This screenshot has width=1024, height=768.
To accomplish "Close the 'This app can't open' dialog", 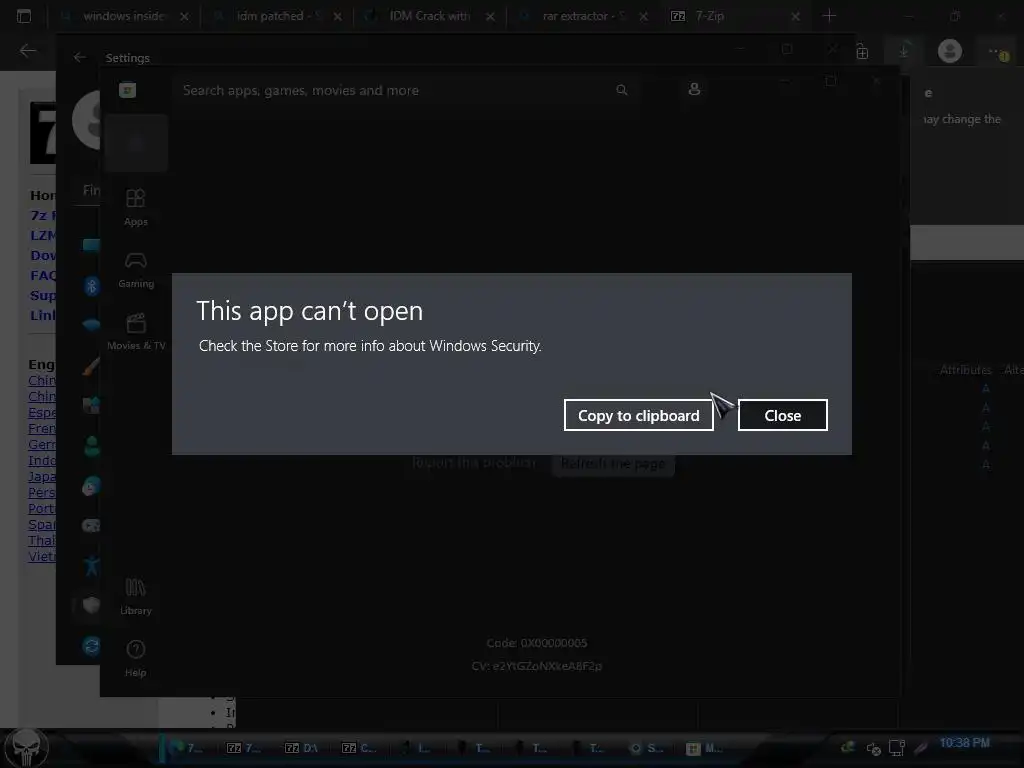I will pos(782,415).
